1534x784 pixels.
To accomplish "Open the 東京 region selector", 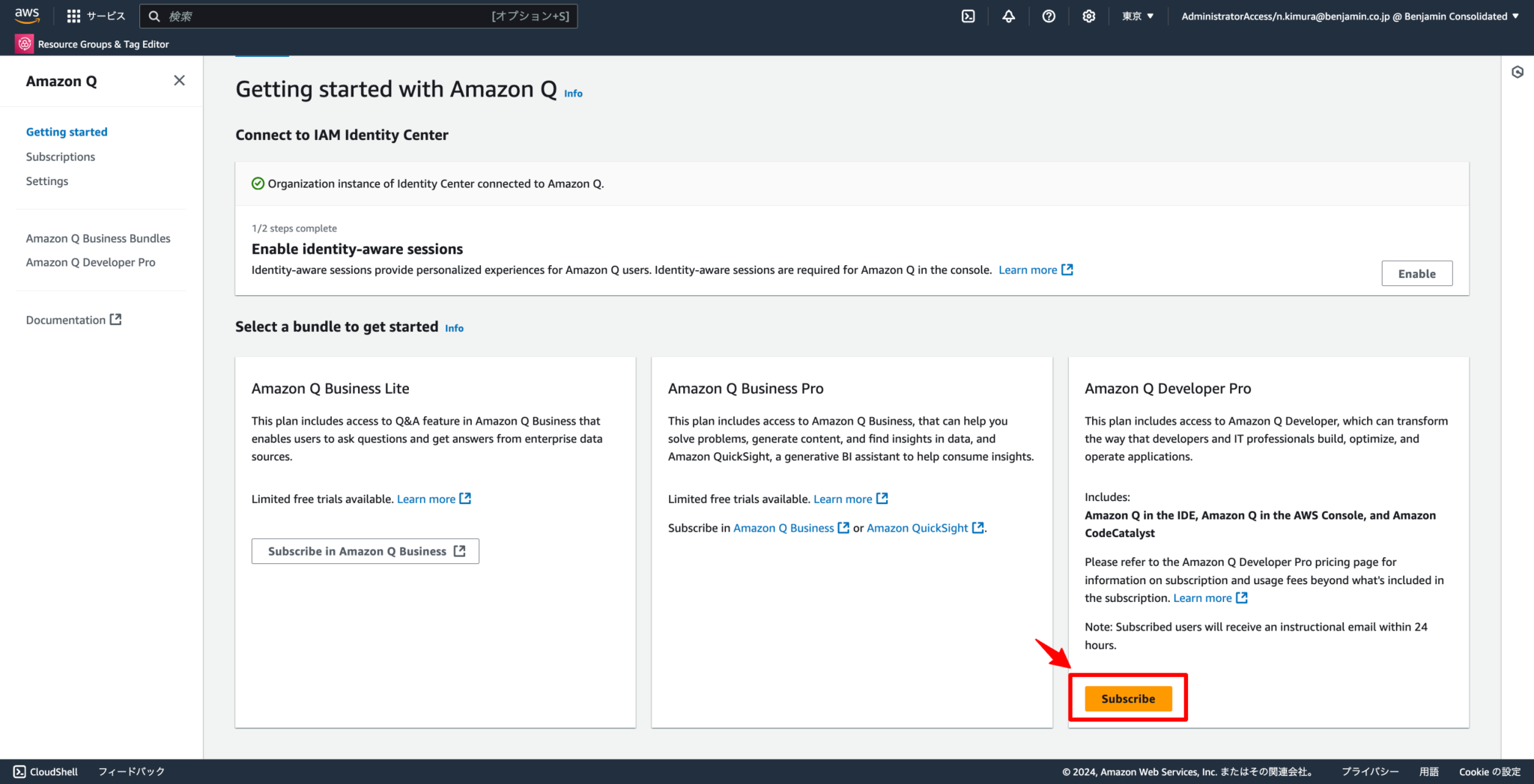I will point(1137,16).
